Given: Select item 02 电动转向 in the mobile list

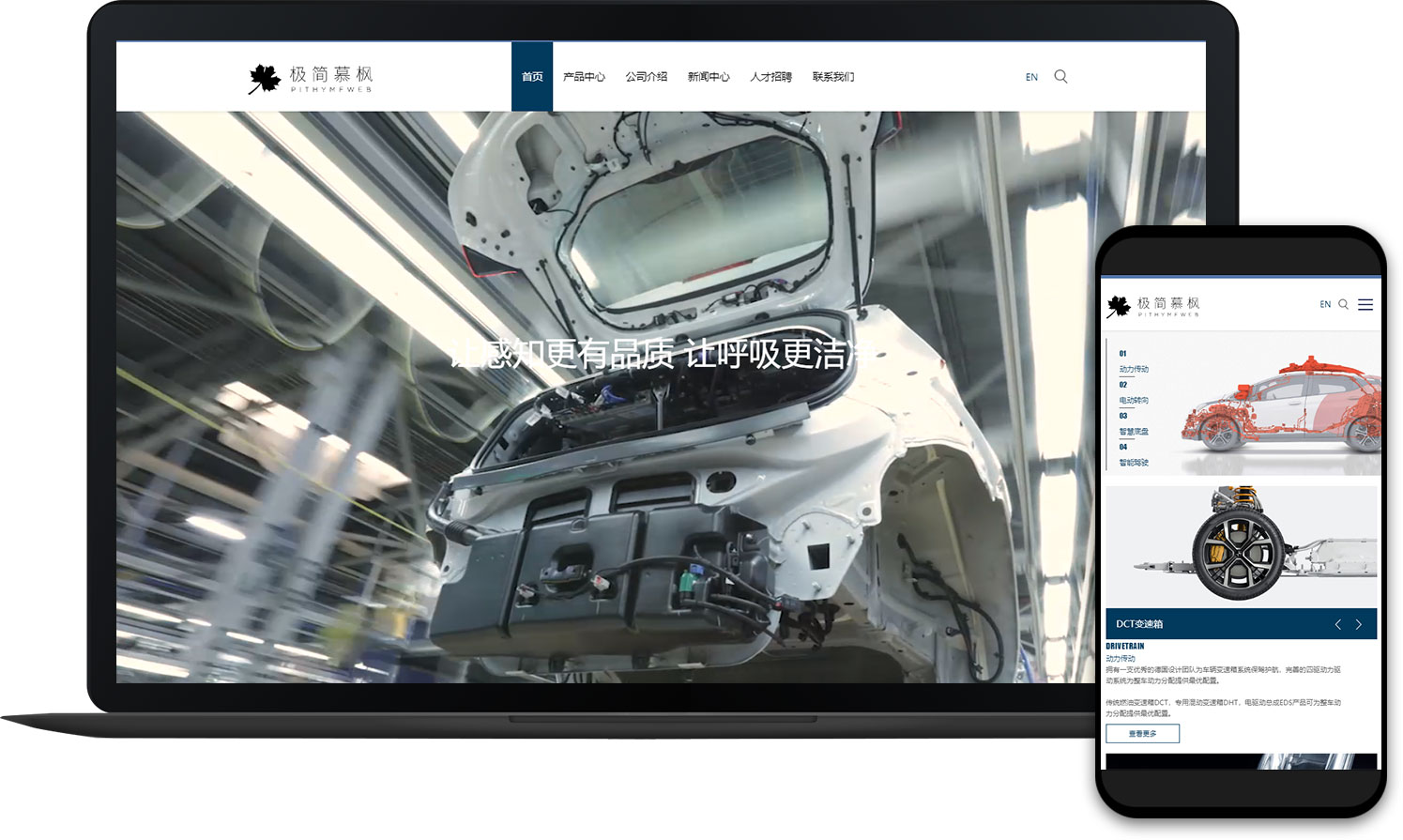Looking at the screenshot, I should point(1134,400).
